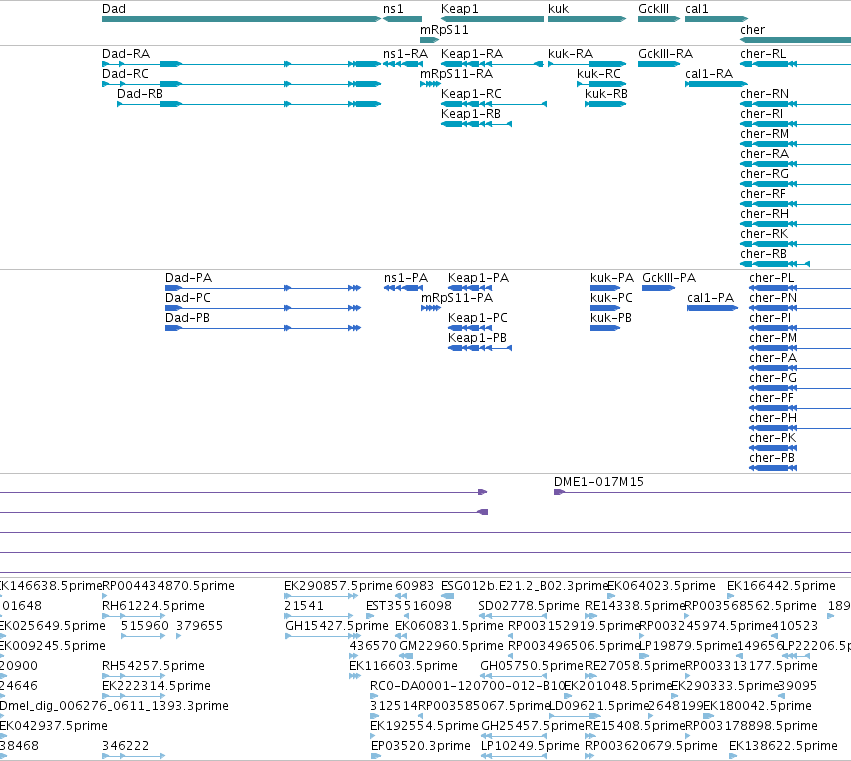Click the Dad-PB protein label

tap(187, 318)
